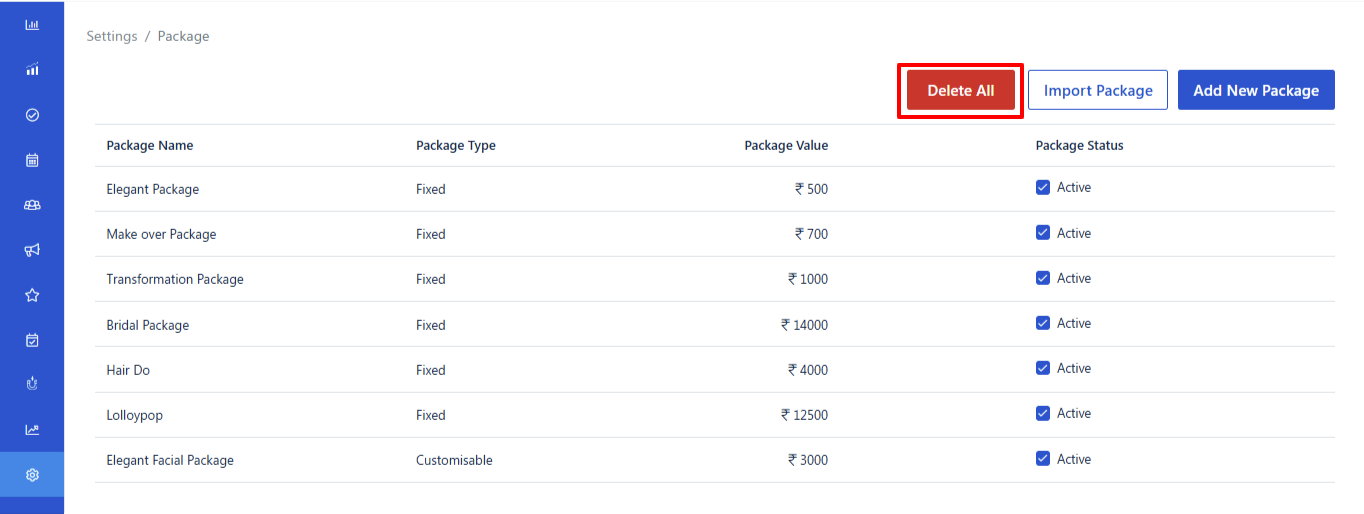The image size is (1364, 514).
Task: Open the bar chart dashboard icon in sidebar
Action: click(x=32, y=24)
